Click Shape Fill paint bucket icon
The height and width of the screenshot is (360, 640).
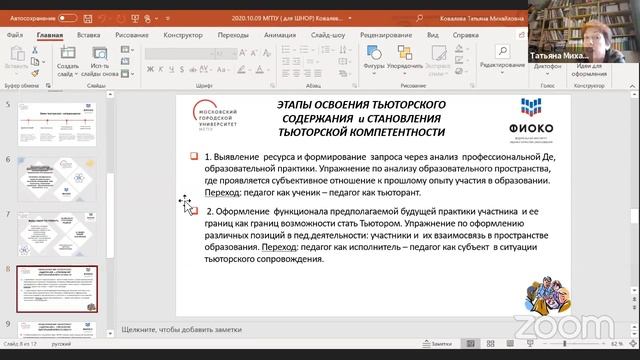459,49
